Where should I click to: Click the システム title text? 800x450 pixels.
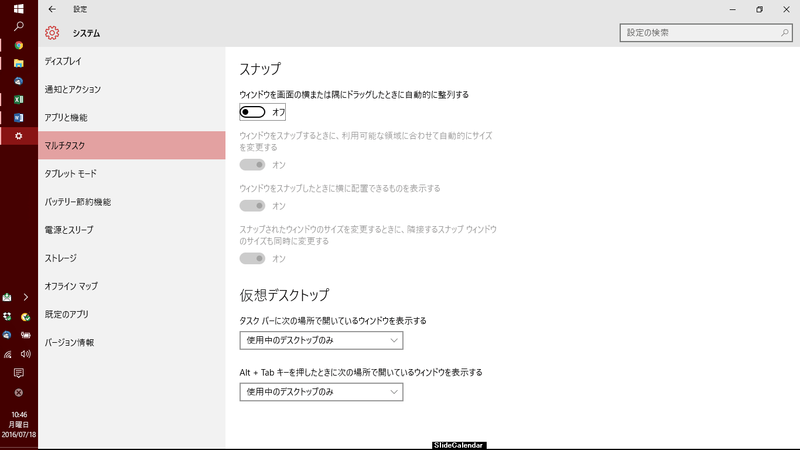click(86, 33)
